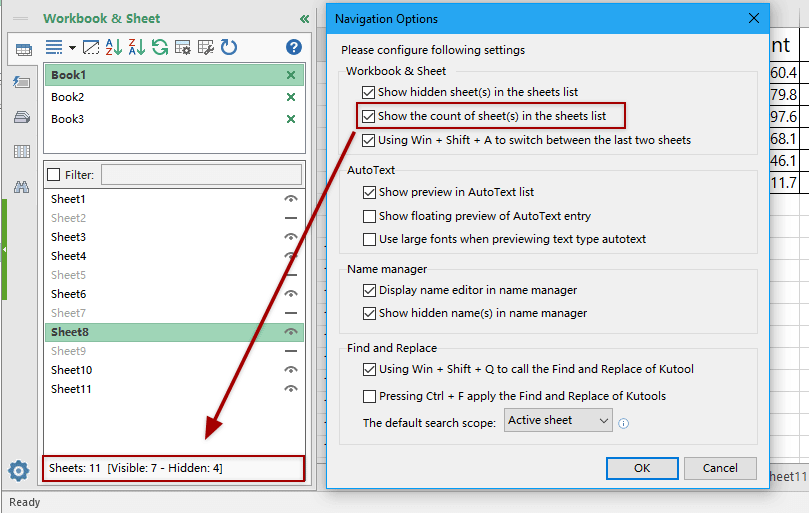This screenshot has height=513, width=809.
Task: Toggle Win + Shift + Q Find and Replace option
Action: [x=369, y=370]
